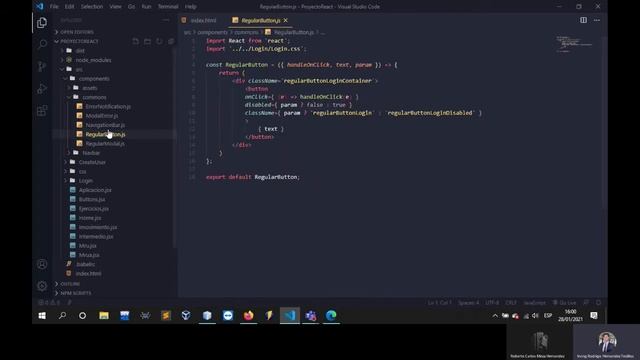This screenshot has height=360, width=640.
Task: Open ModalError.js in file tree
Action: click(102, 116)
